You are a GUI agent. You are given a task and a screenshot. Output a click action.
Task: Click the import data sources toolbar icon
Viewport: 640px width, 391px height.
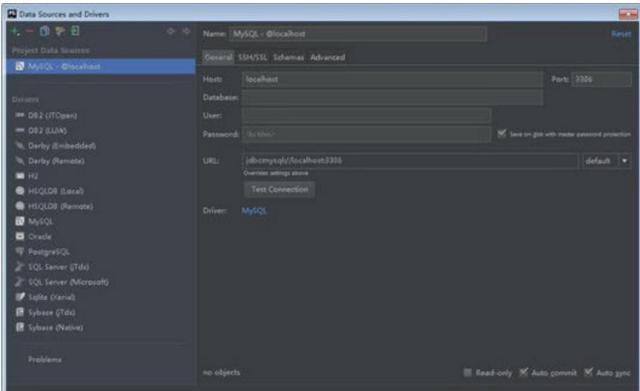pyautogui.click(x=75, y=31)
